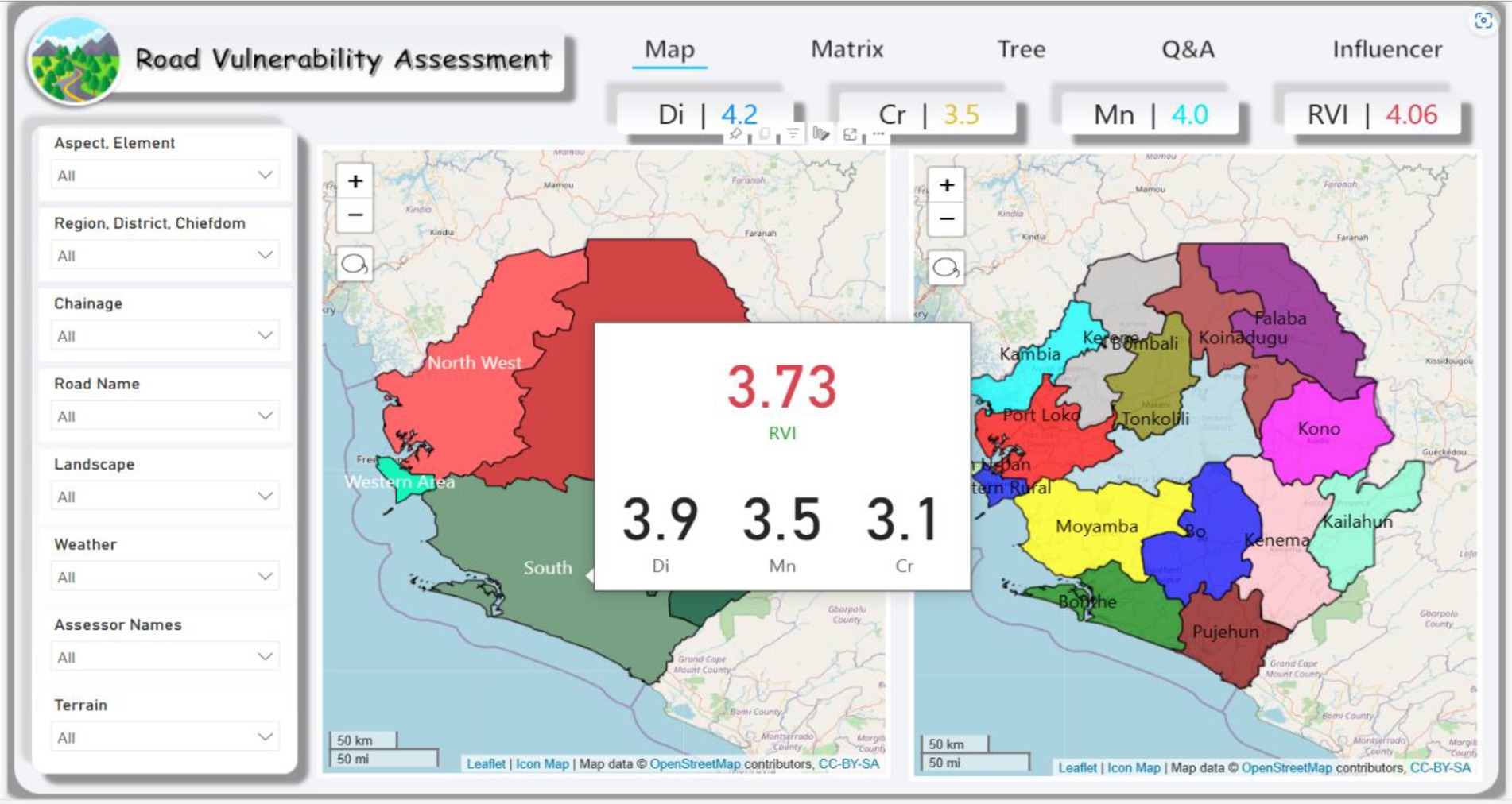This screenshot has width=1512, height=804.
Task: Expand the Weather slicer dropdown
Action: click(165, 577)
